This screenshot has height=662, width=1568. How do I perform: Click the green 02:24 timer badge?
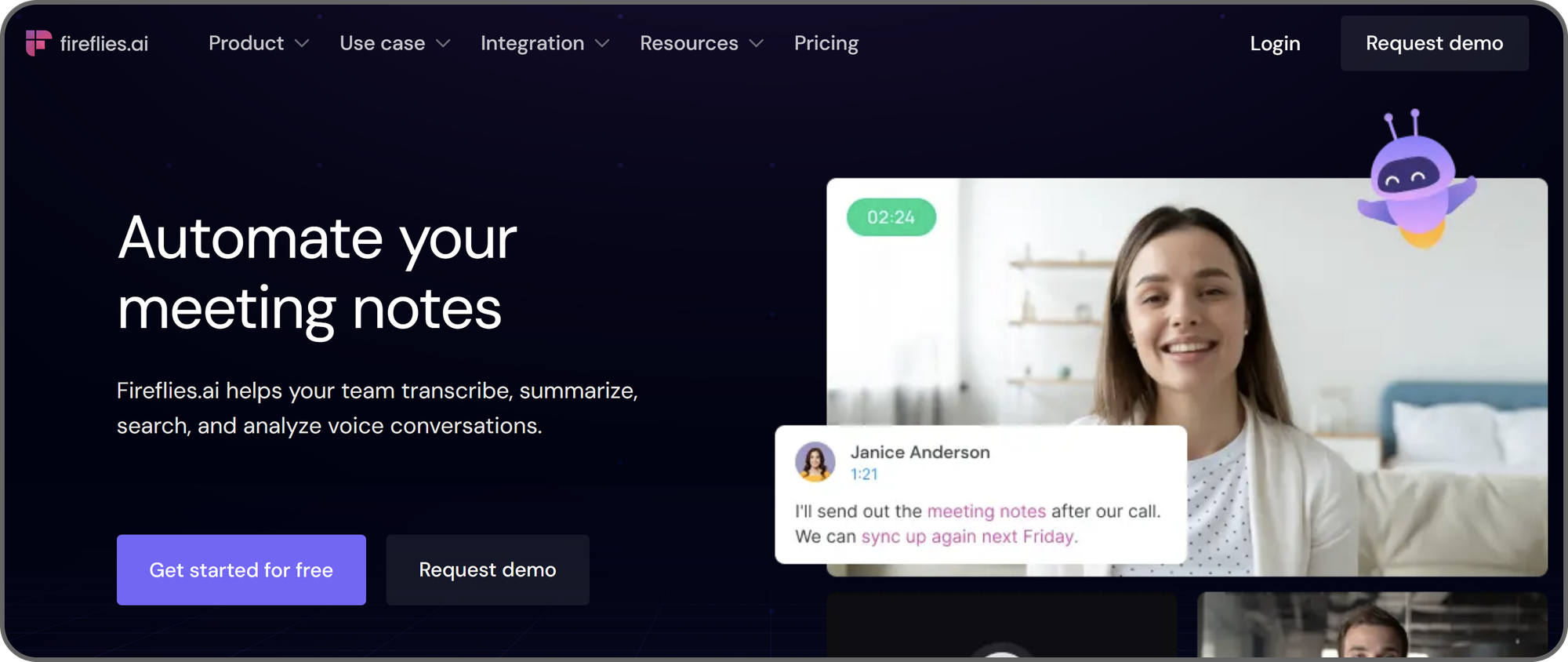coord(891,217)
